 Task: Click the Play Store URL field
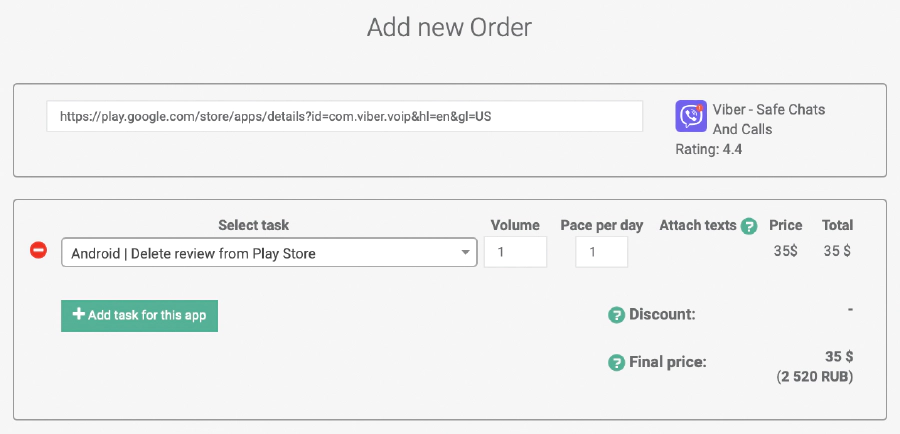pyautogui.click(x=344, y=116)
